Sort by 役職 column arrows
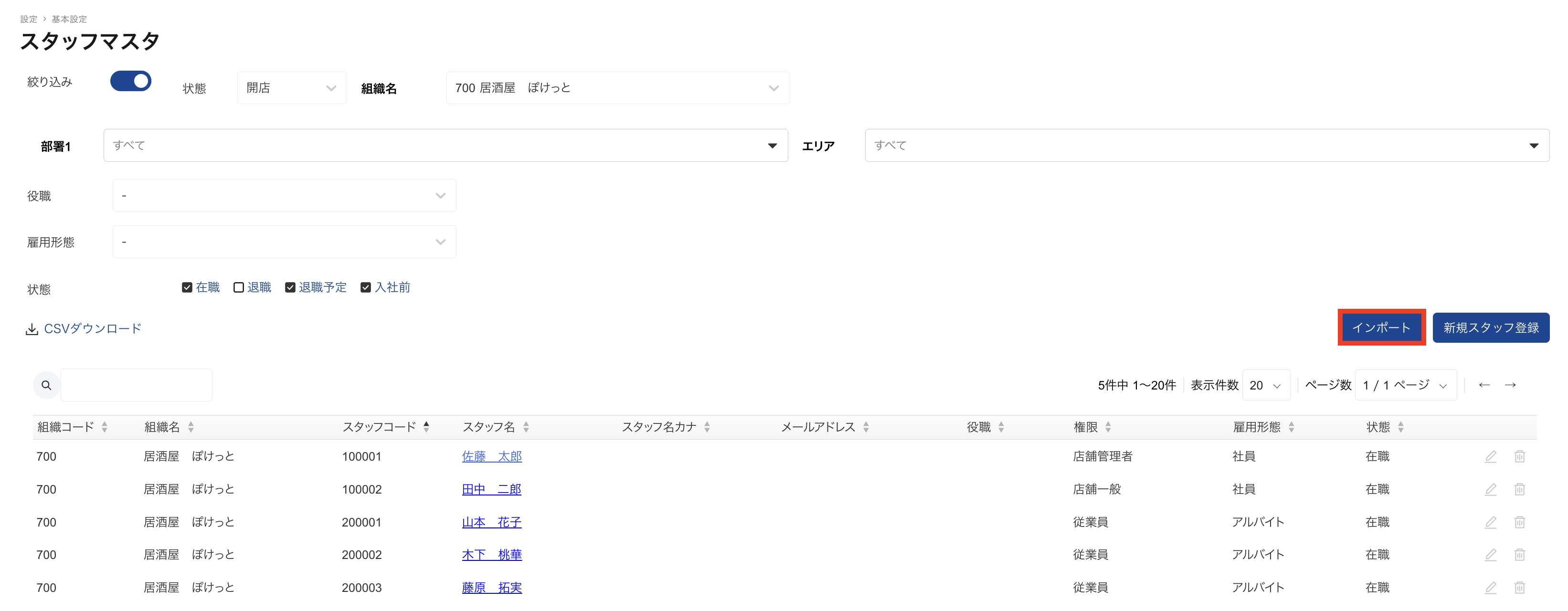1568x611 pixels. coord(1001,427)
